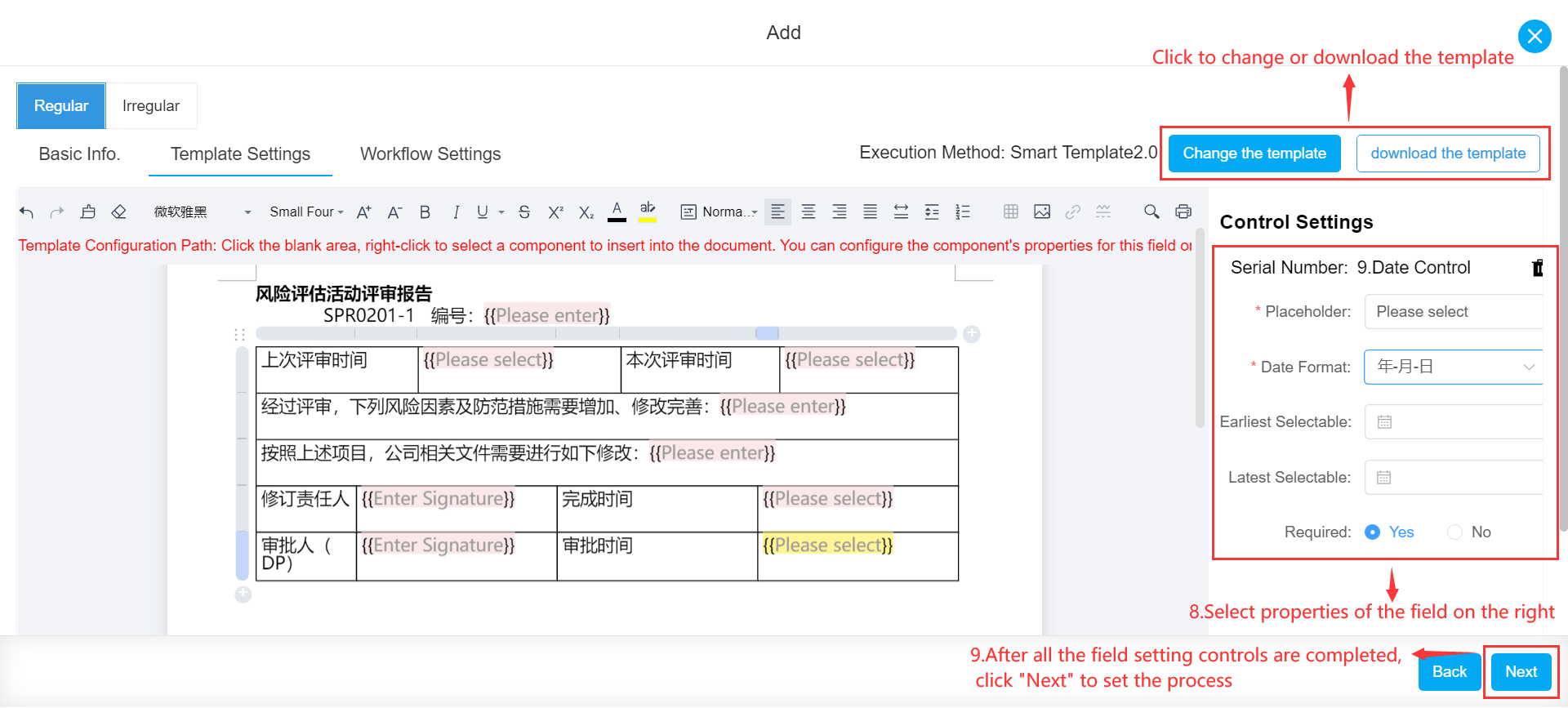This screenshot has width=1568, height=708.
Task: Select 上次评审时间 Please select placeholder
Action: [x=488, y=360]
